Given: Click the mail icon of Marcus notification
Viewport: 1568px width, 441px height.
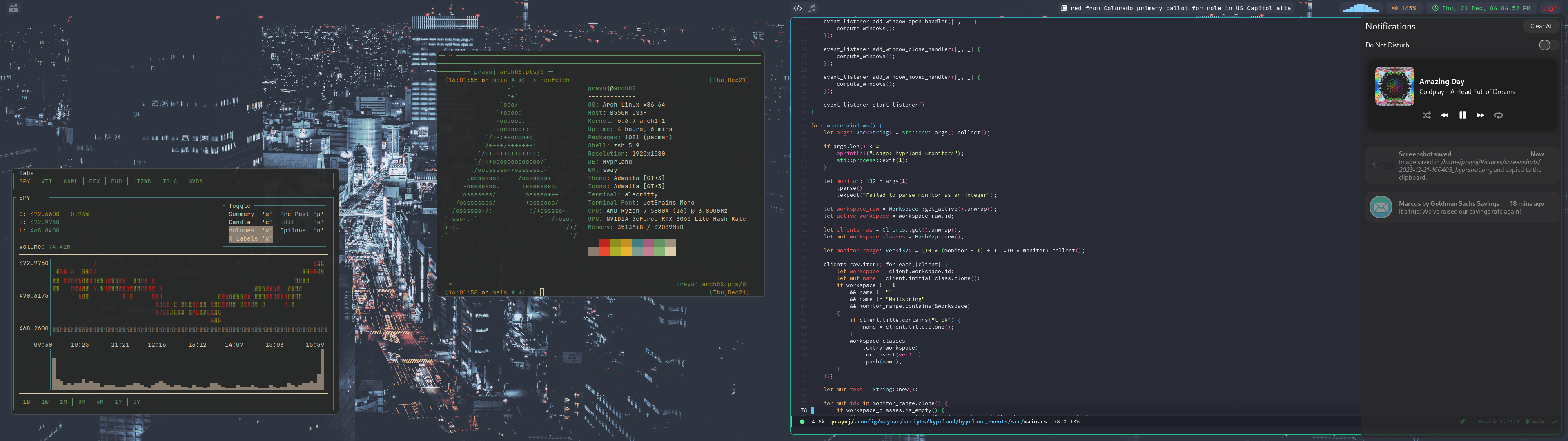Looking at the screenshot, I should (1381, 207).
